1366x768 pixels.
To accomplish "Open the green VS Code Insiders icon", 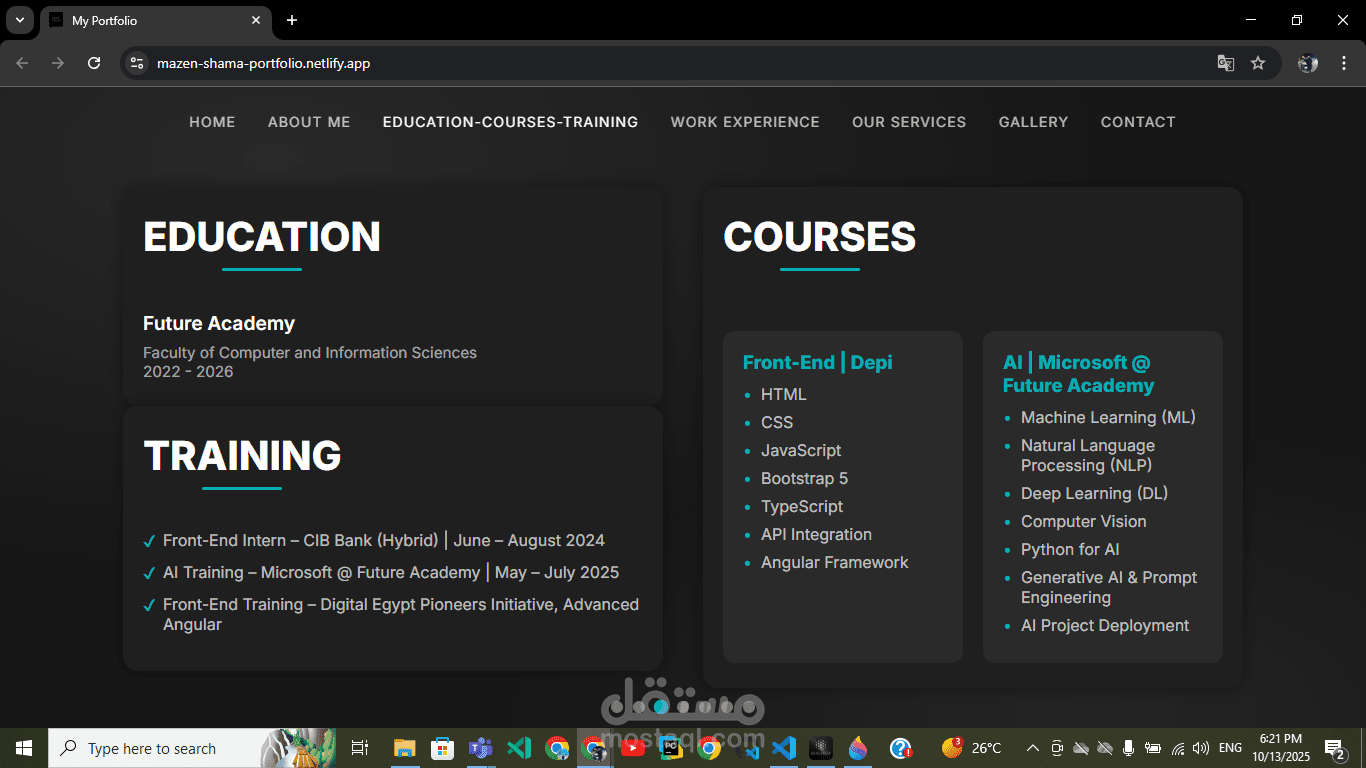I will [x=519, y=748].
